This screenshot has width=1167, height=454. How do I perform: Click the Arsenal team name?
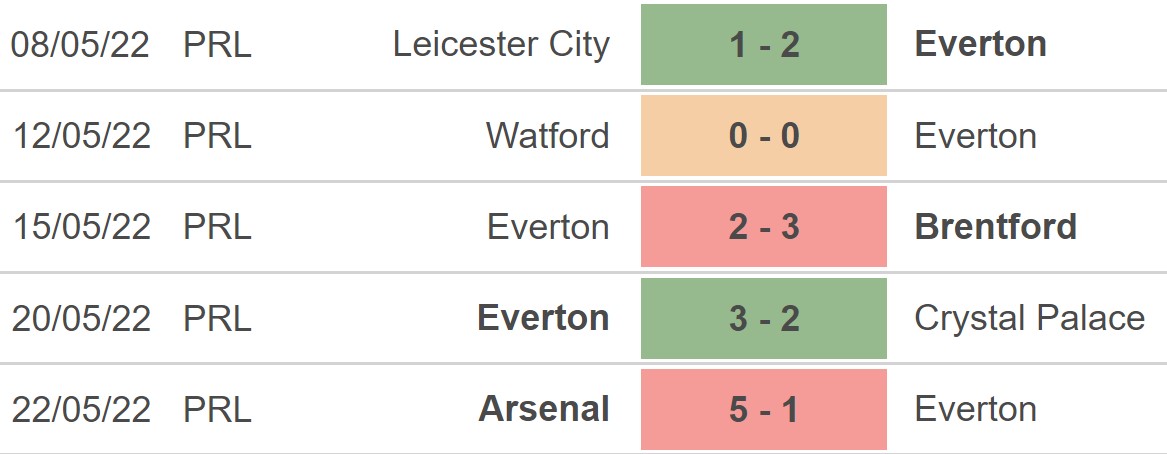point(544,409)
